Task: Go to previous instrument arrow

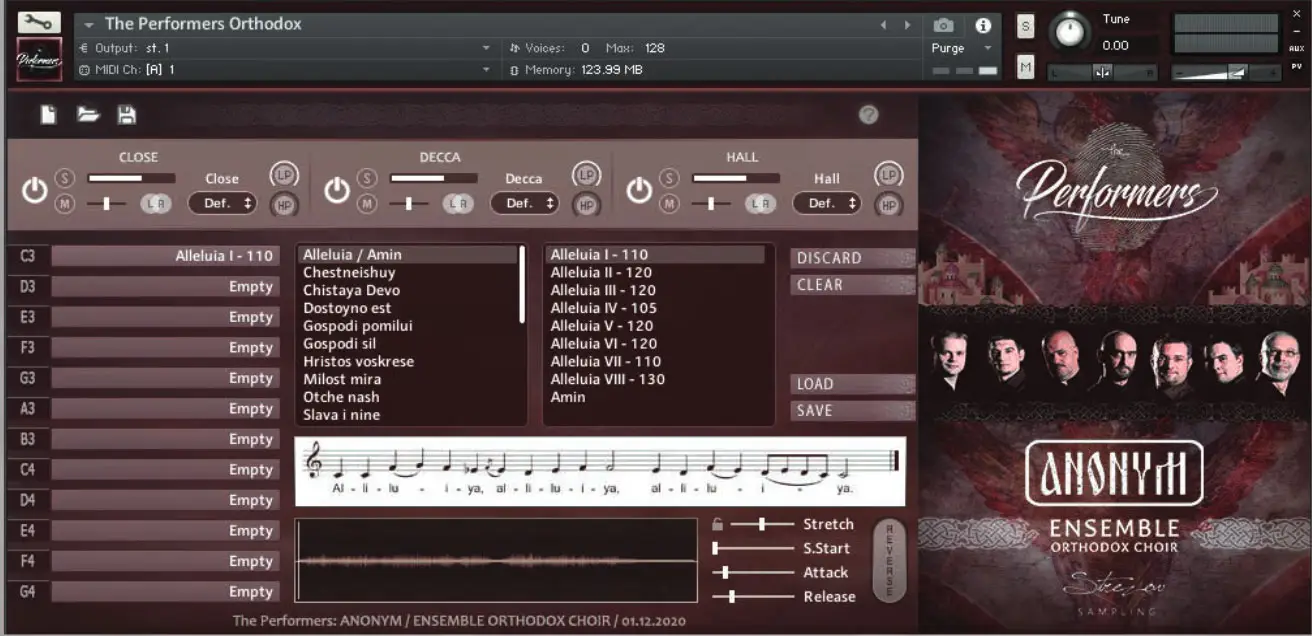Action: pos(883,25)
